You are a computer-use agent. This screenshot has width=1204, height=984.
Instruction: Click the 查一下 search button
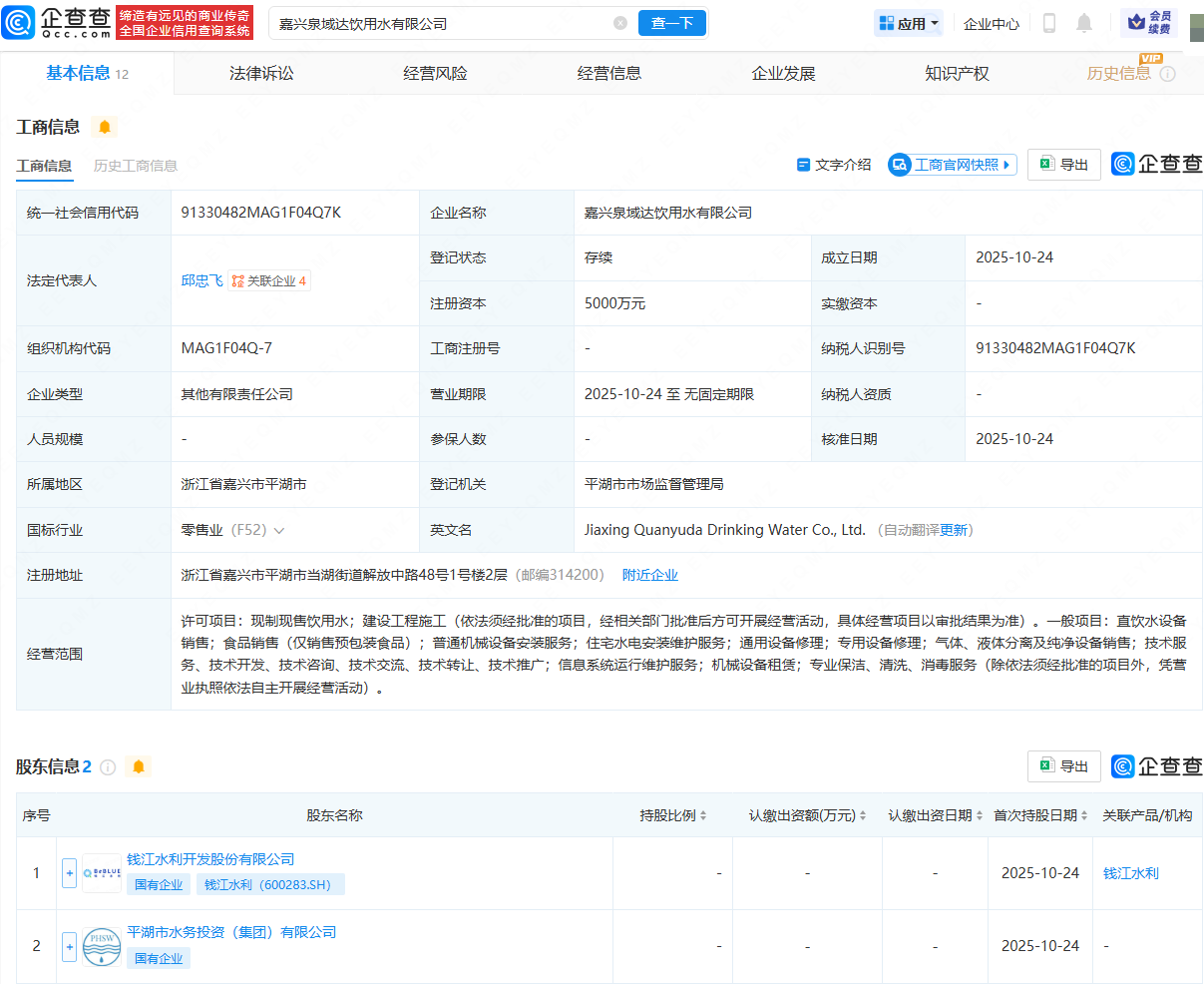point(671,22)
